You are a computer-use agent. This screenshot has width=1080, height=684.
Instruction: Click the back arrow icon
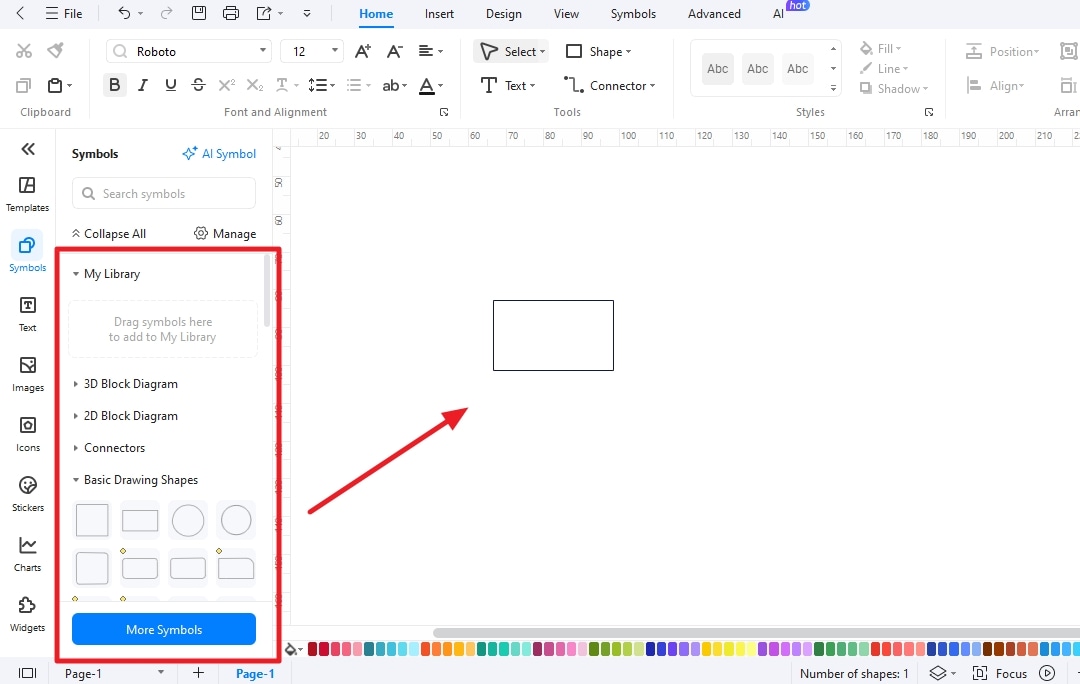click(x=20, y=13)
